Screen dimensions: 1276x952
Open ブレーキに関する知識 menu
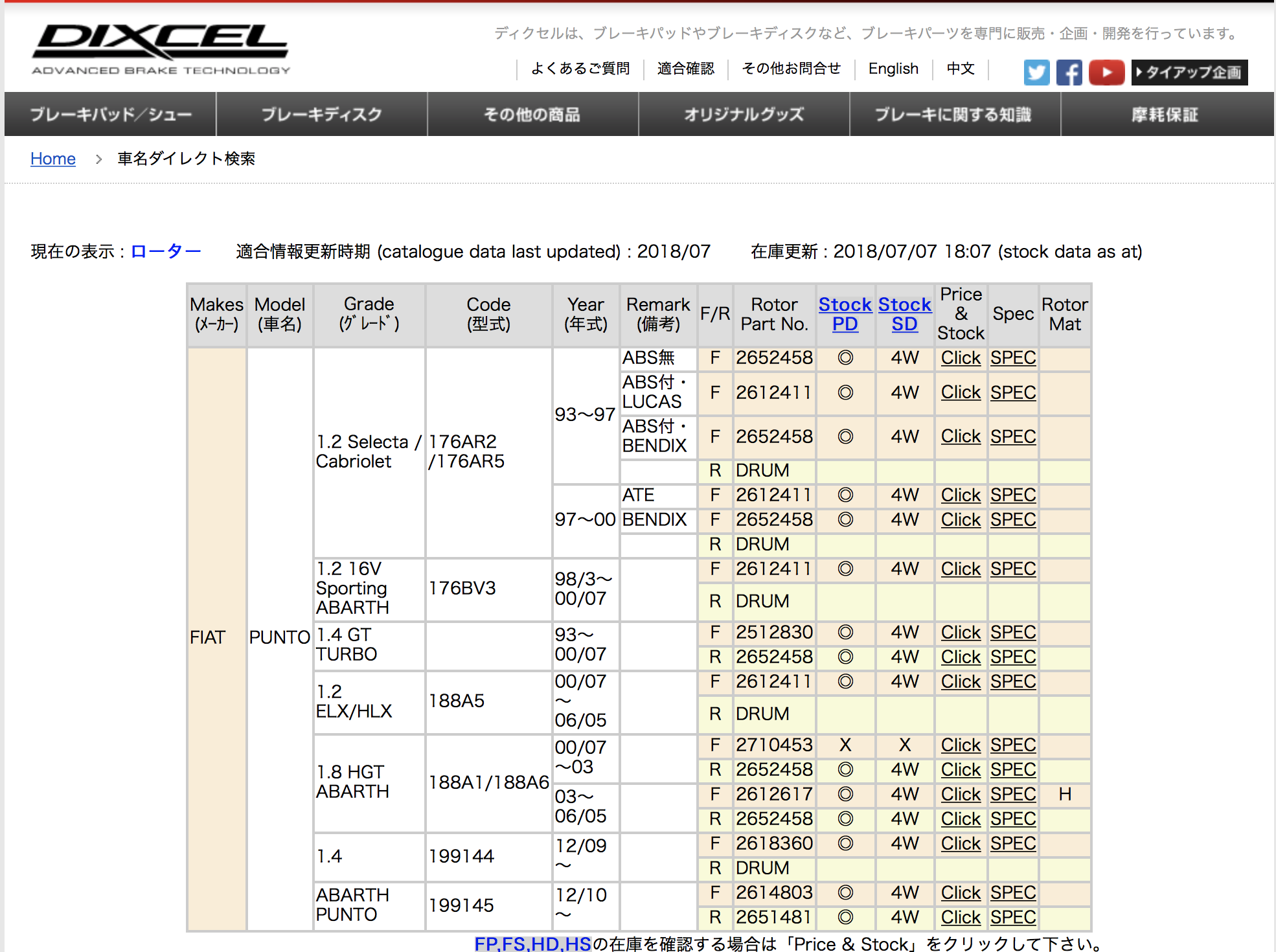pos(953,115)
